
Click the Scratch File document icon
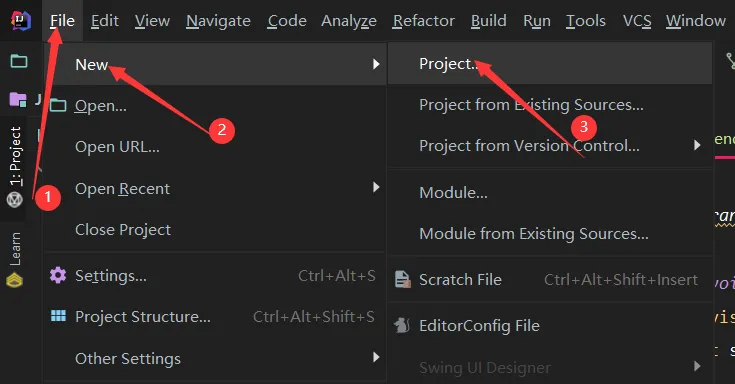pos(403,279)
